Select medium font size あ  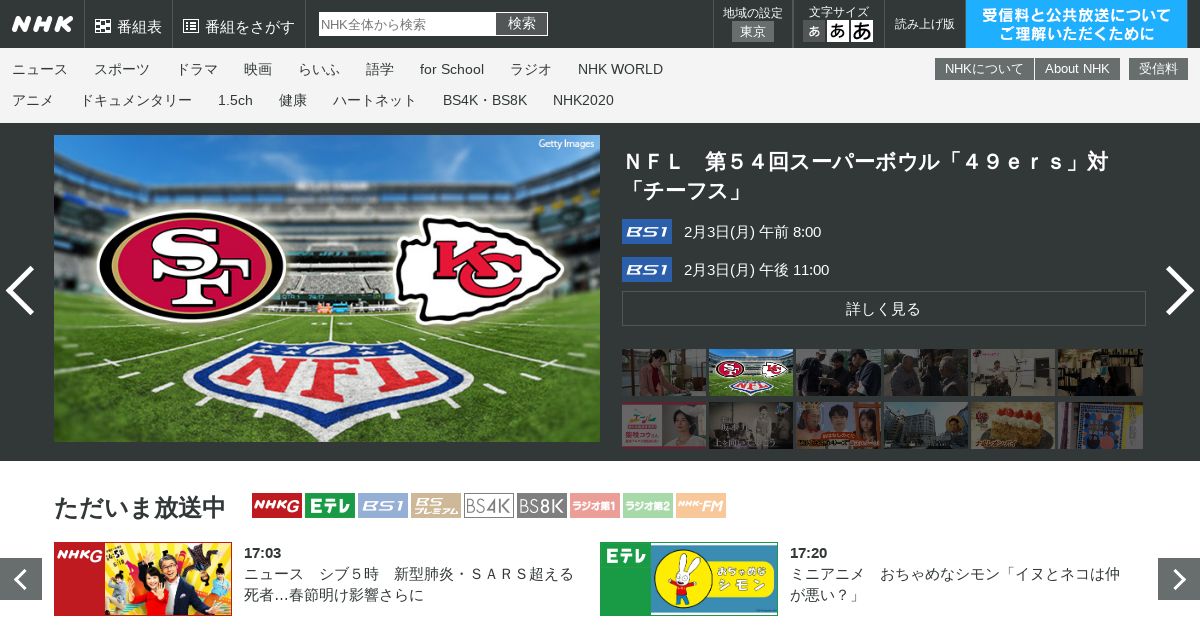(x=838, y=31)
